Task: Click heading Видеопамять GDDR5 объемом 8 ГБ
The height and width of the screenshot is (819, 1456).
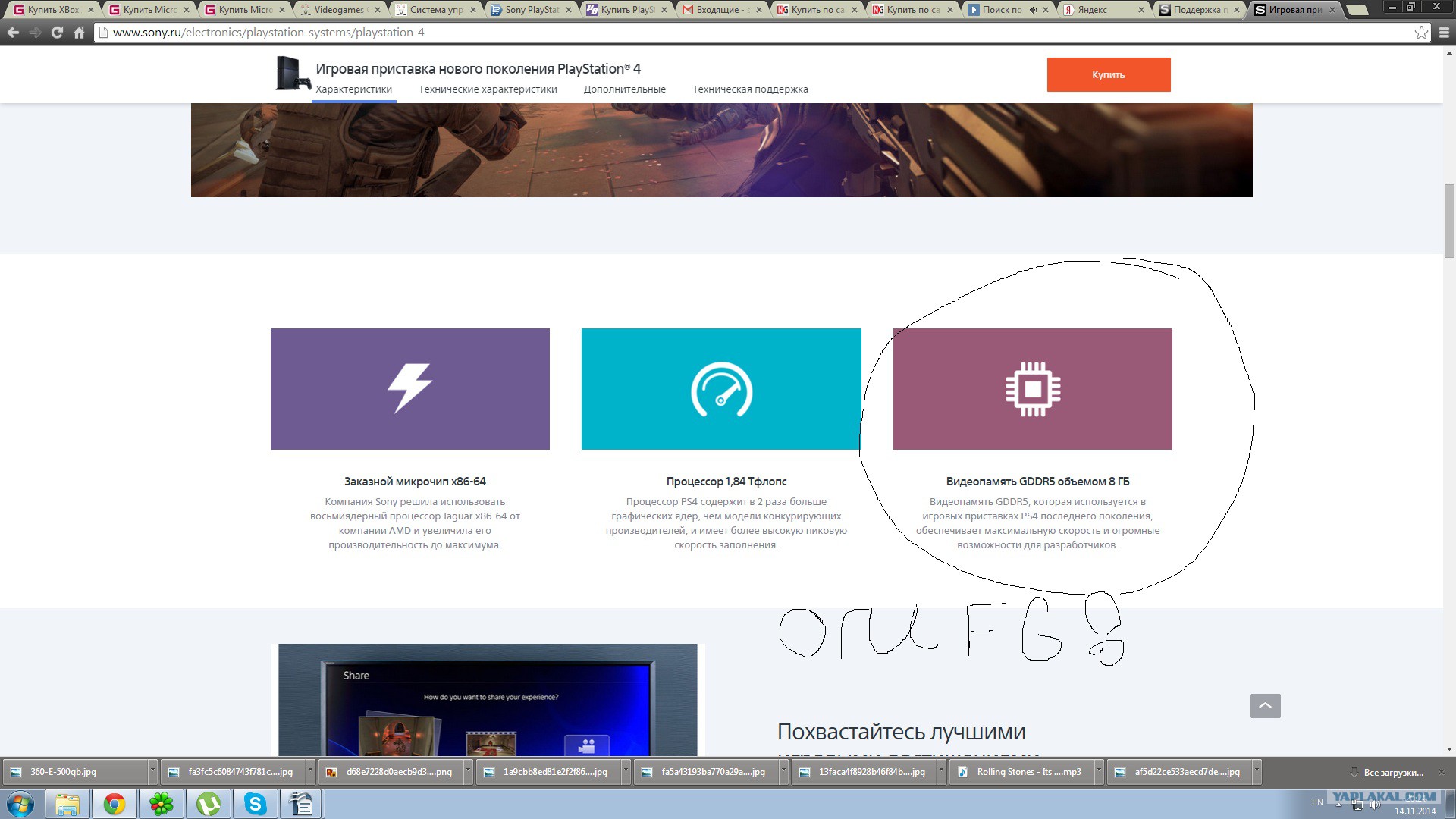Action: coord(1037,482)
